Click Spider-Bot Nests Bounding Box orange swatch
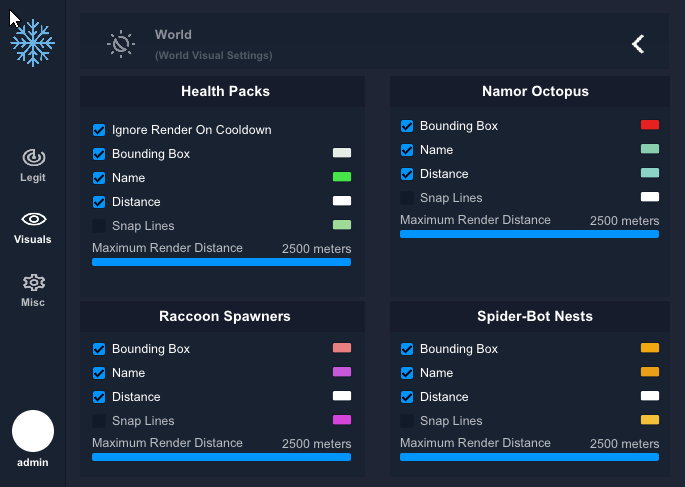 tap(650, 348)
